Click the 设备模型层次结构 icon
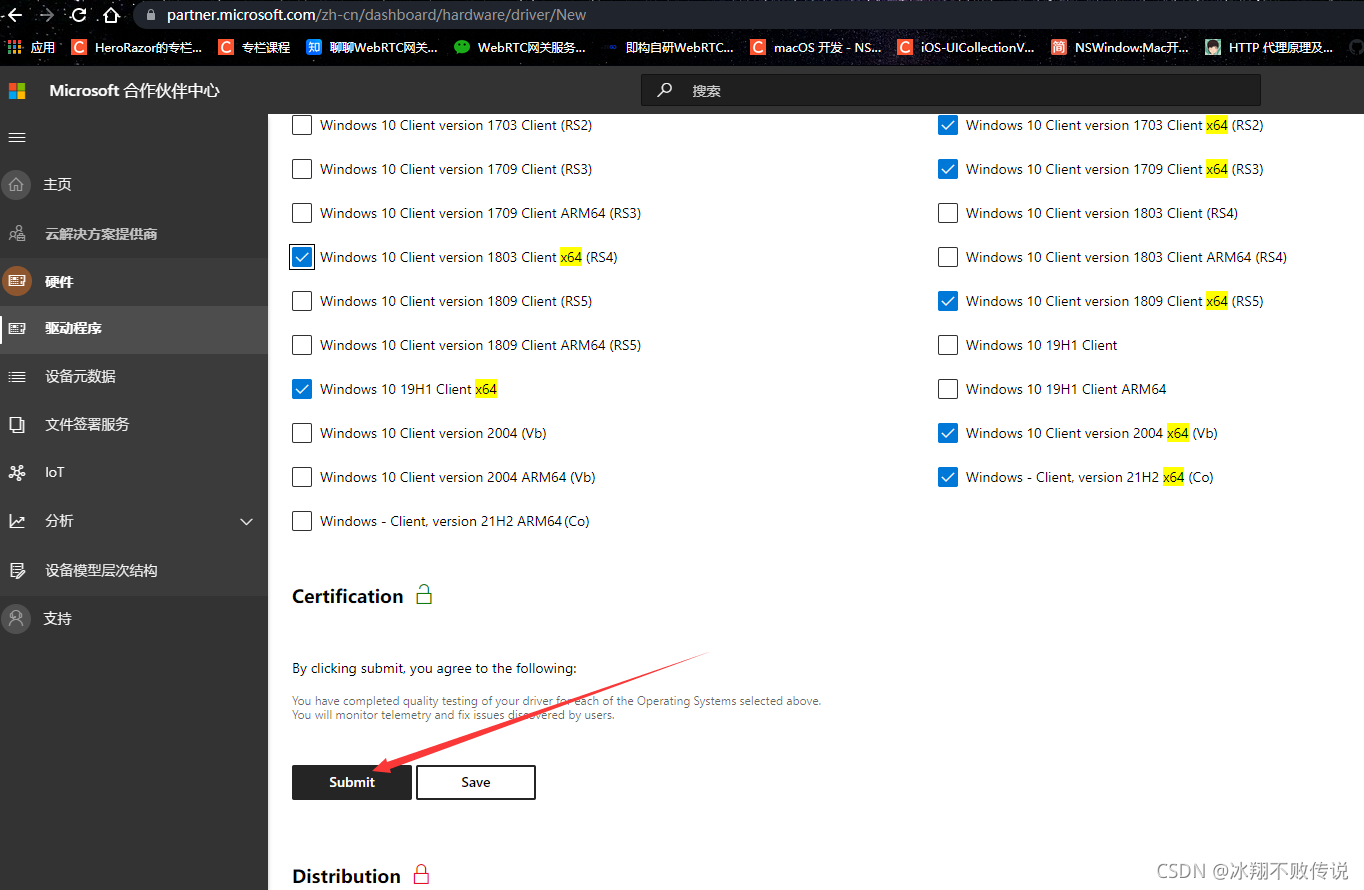1364x890 pixels. (17, 571)
